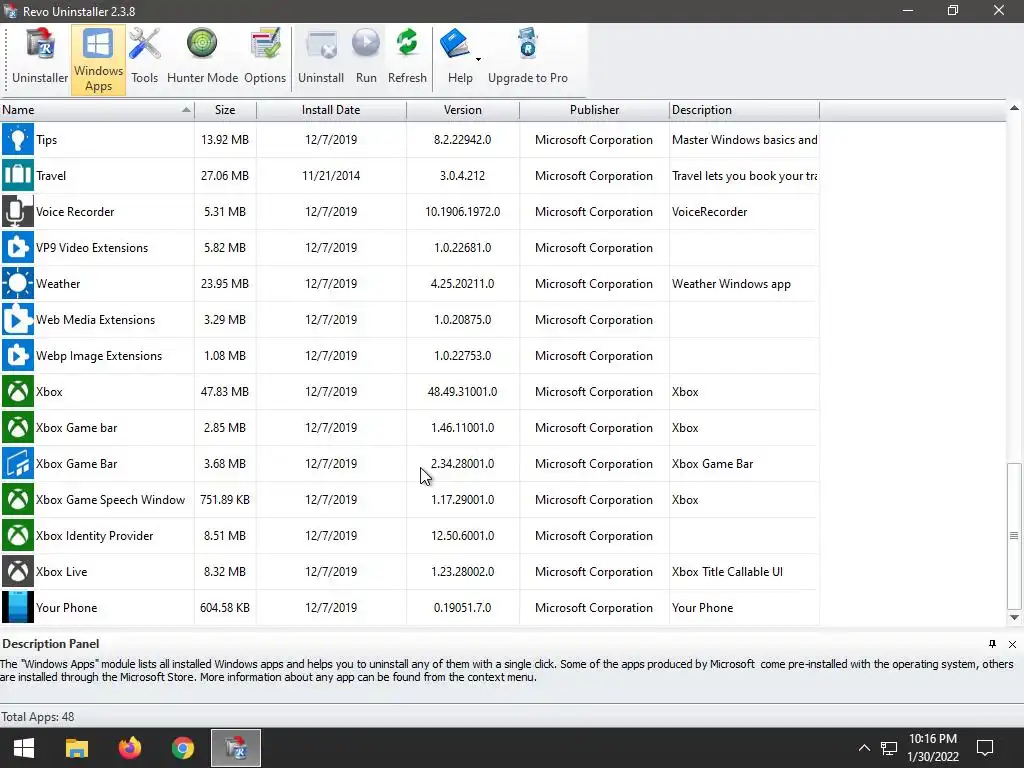Screen dimensions: 1024x768
Task: Sort by the Size column header
Action: coord(225,110)
